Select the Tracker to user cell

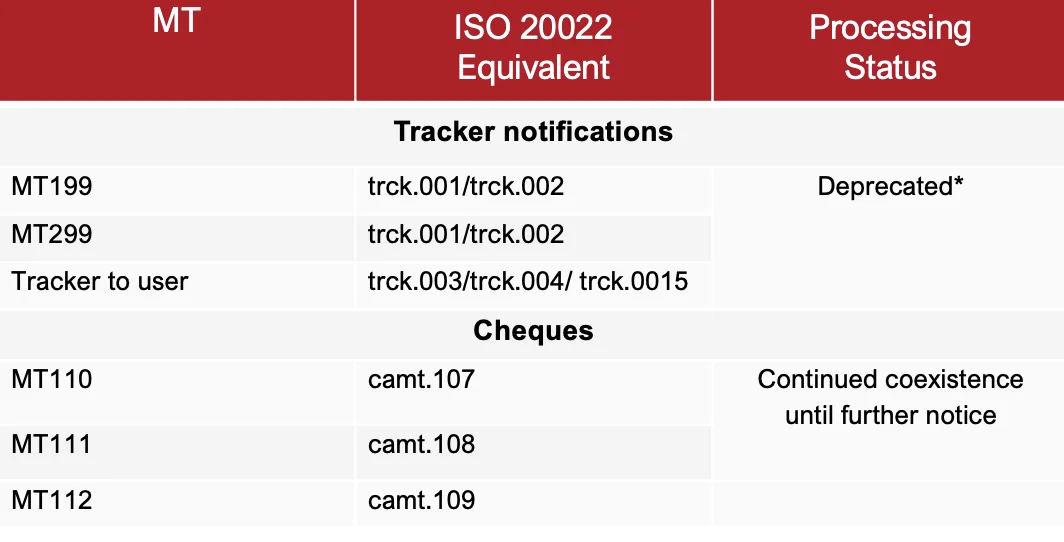pyautogui.click(x=100, y=282)
